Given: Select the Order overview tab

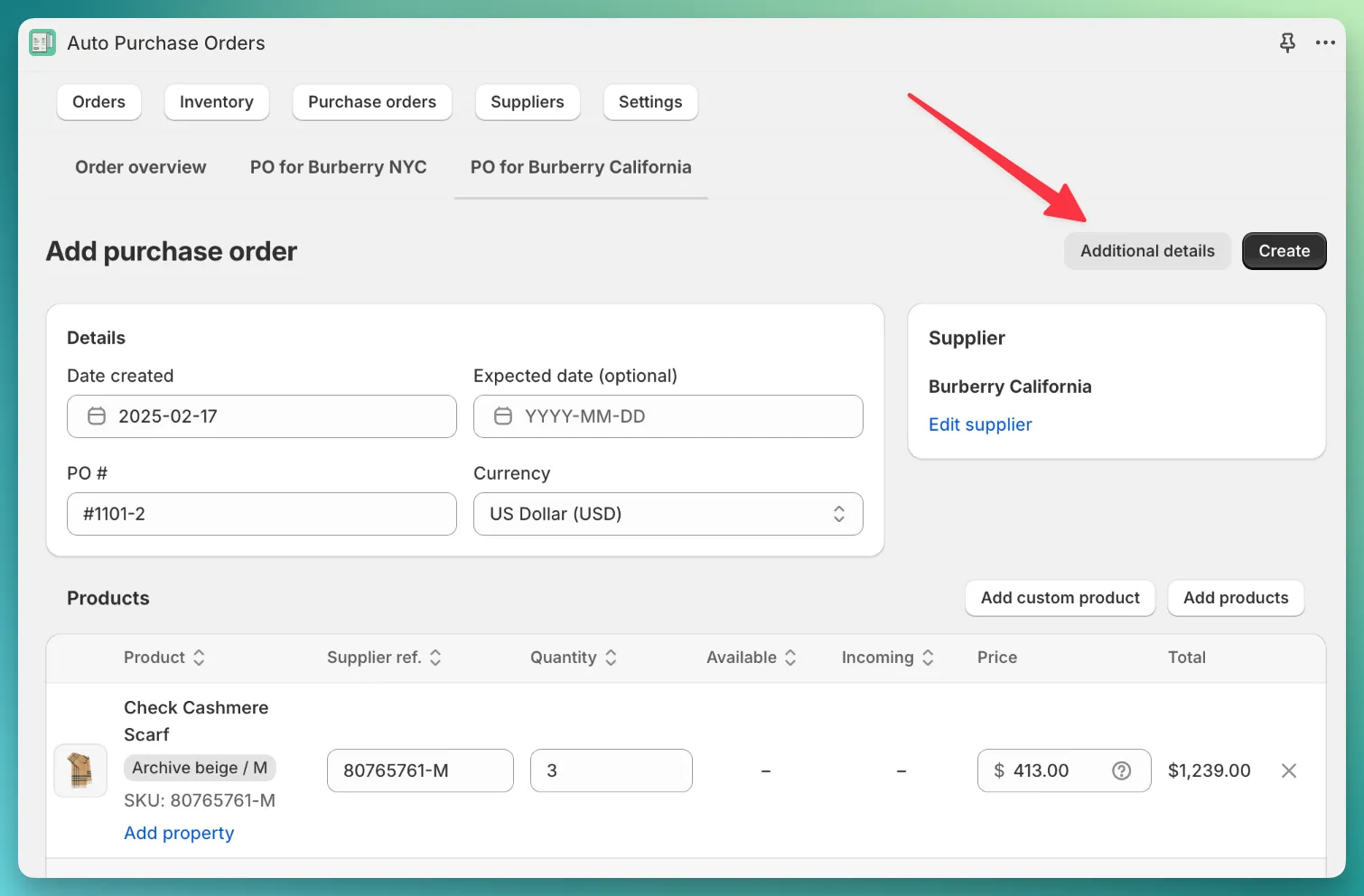Looking at the screenshot, I should 141,167.
